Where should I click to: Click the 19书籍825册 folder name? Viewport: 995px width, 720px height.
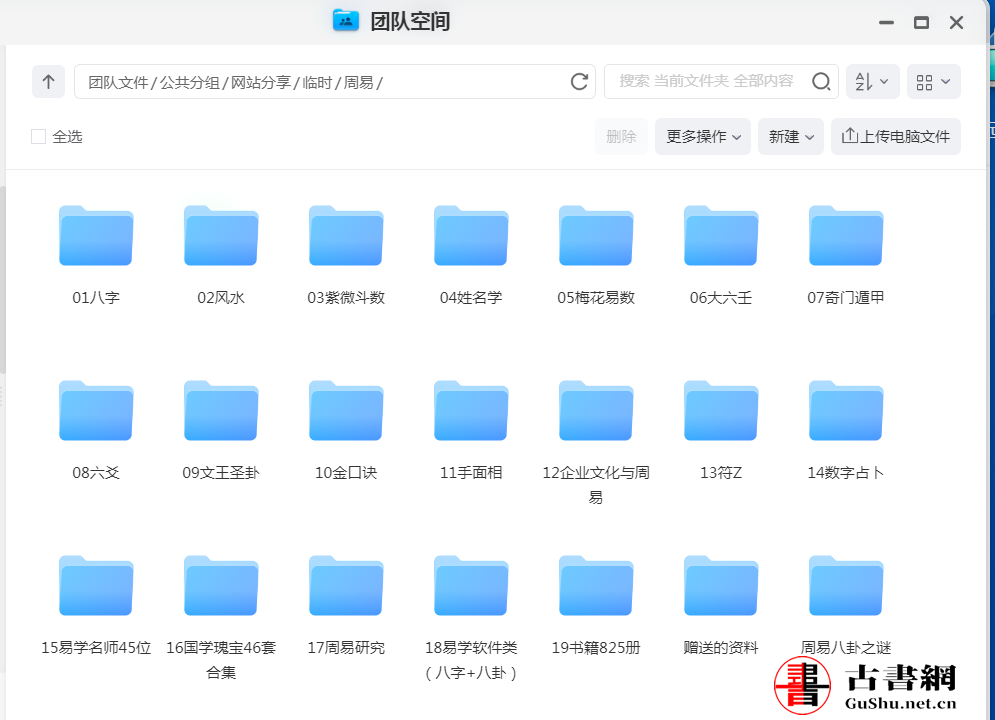tap(596, 648)
